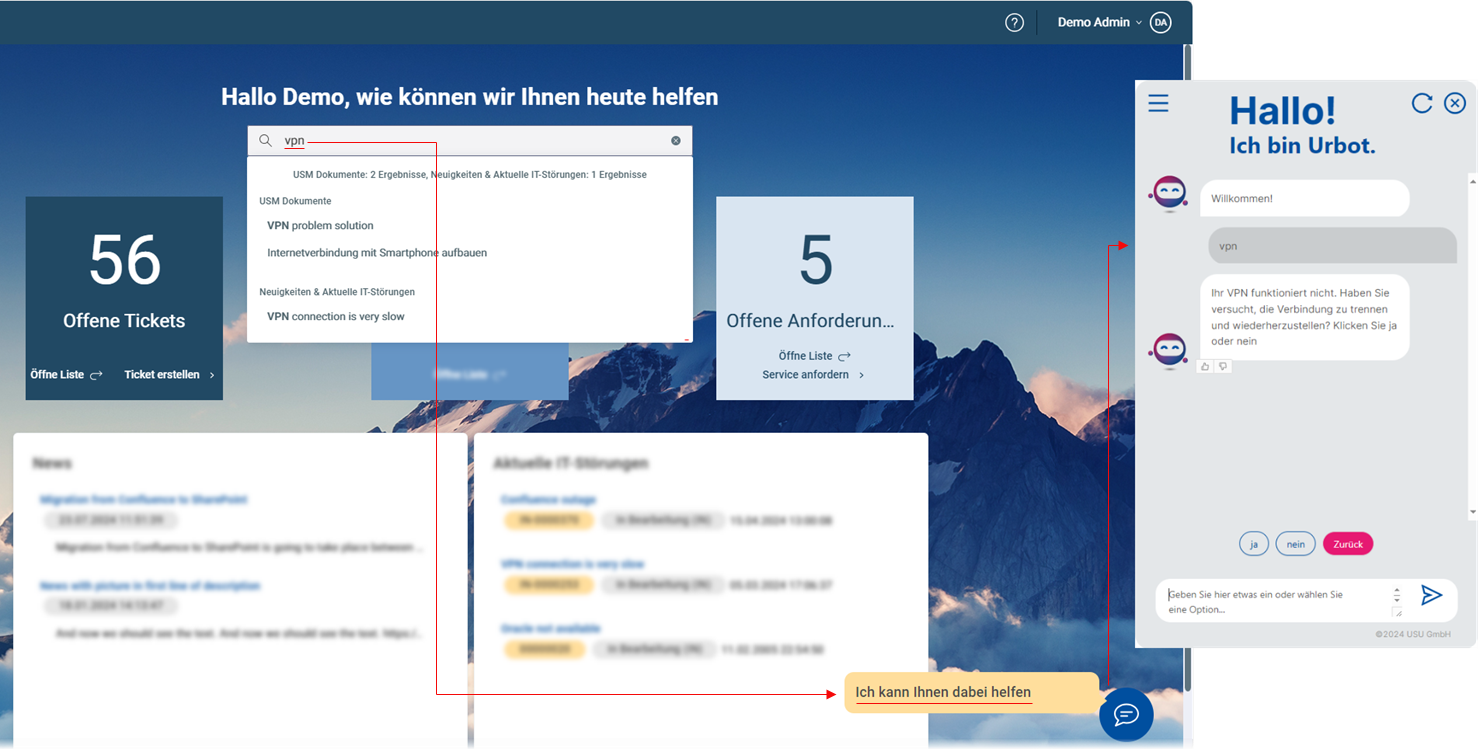Give thumbs down to Urbot's VPN answer

(x=1223, y=367)
